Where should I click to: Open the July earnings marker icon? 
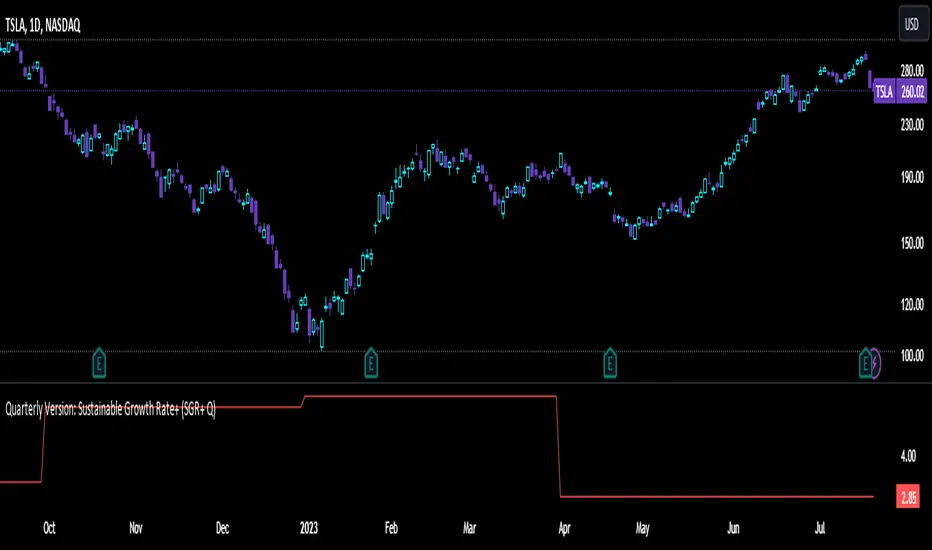pyautogui.click(x=865, y=363)
